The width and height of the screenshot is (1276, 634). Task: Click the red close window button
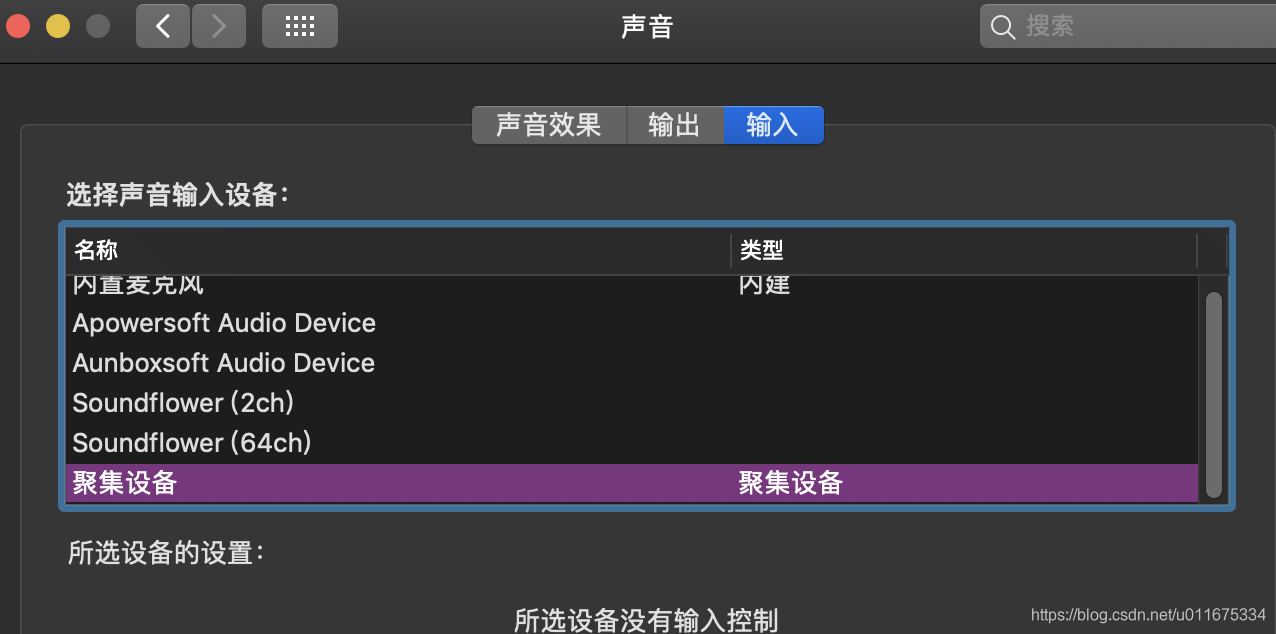[x=18, y=26]
